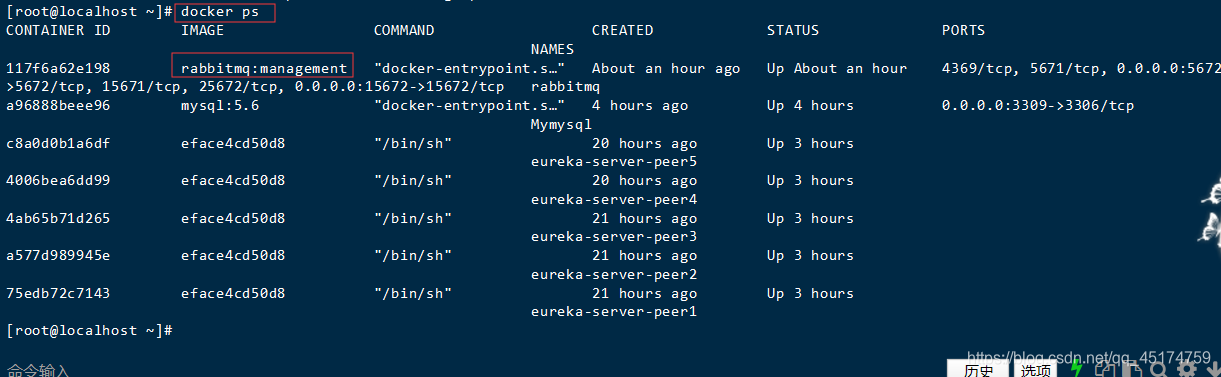Click the container name eureka-server-peer3
The image size is (1221, 377).
tap(614, 236)
